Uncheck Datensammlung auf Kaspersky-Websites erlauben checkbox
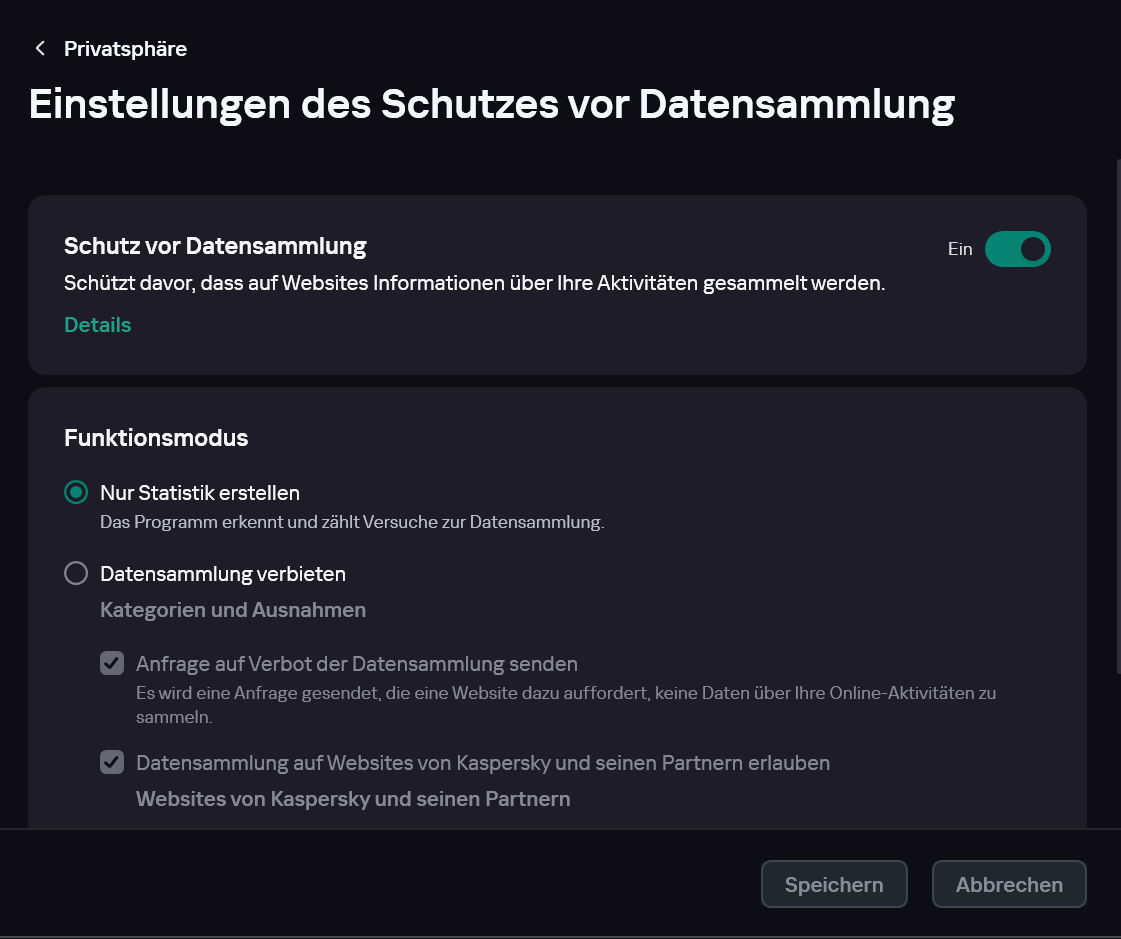Viewport: 1121px width, 939px height. coord(112,762)
